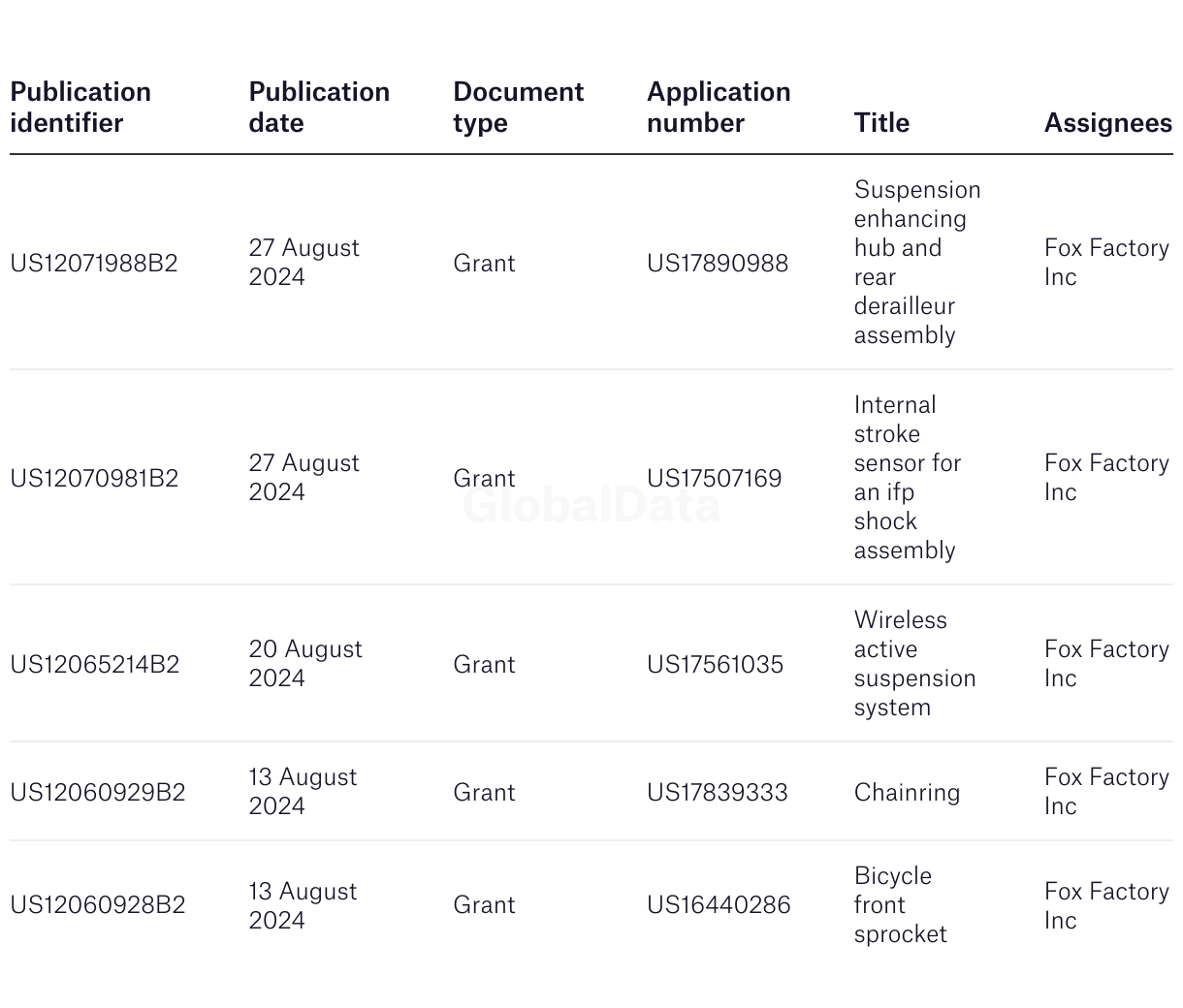Click the 20 August 2024 date cell
The image size is (1183, 1008).
coord(305,664)
